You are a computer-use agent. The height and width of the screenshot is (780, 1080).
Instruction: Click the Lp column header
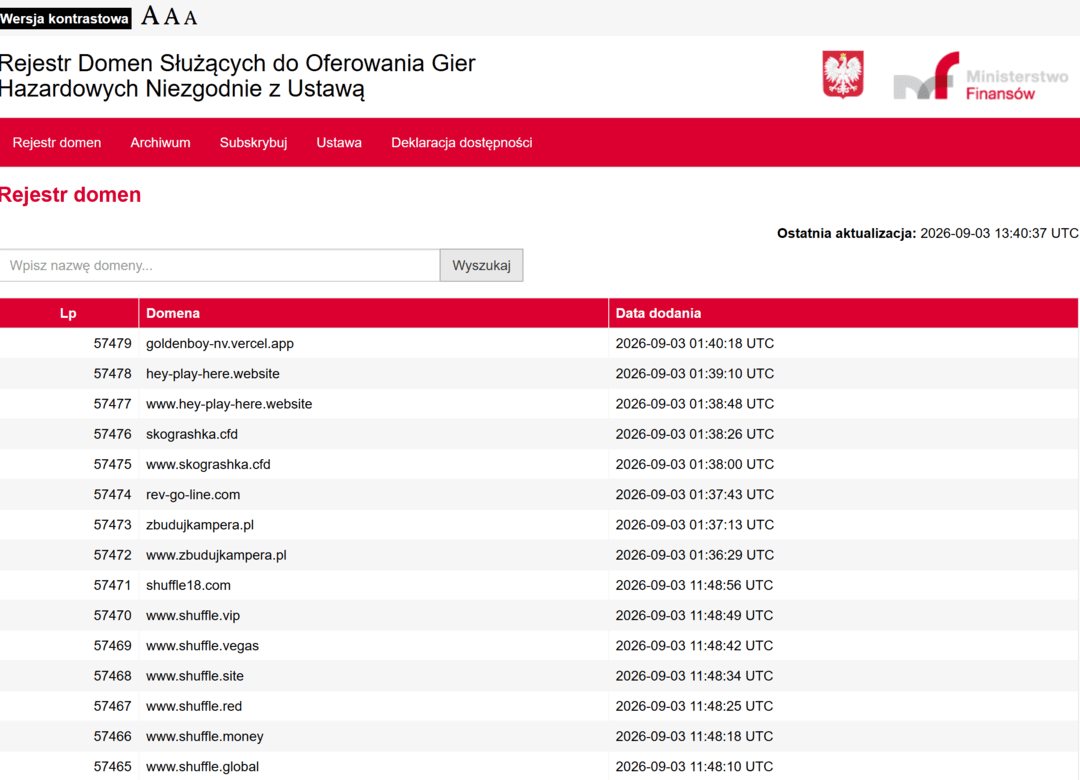[68, 313]
